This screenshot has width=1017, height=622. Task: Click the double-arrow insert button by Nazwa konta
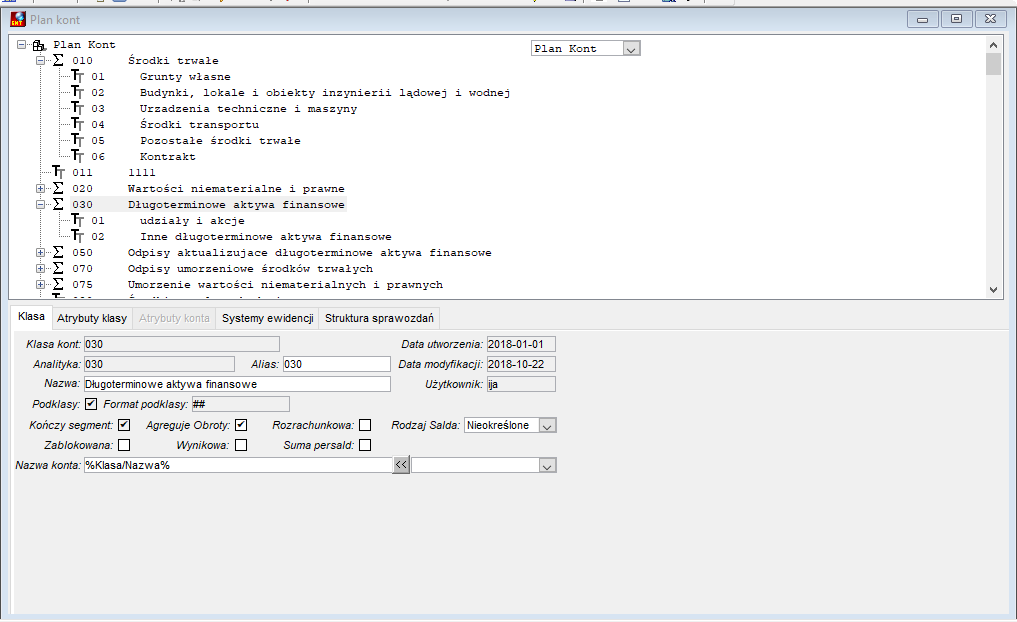(x=401, y=465)
